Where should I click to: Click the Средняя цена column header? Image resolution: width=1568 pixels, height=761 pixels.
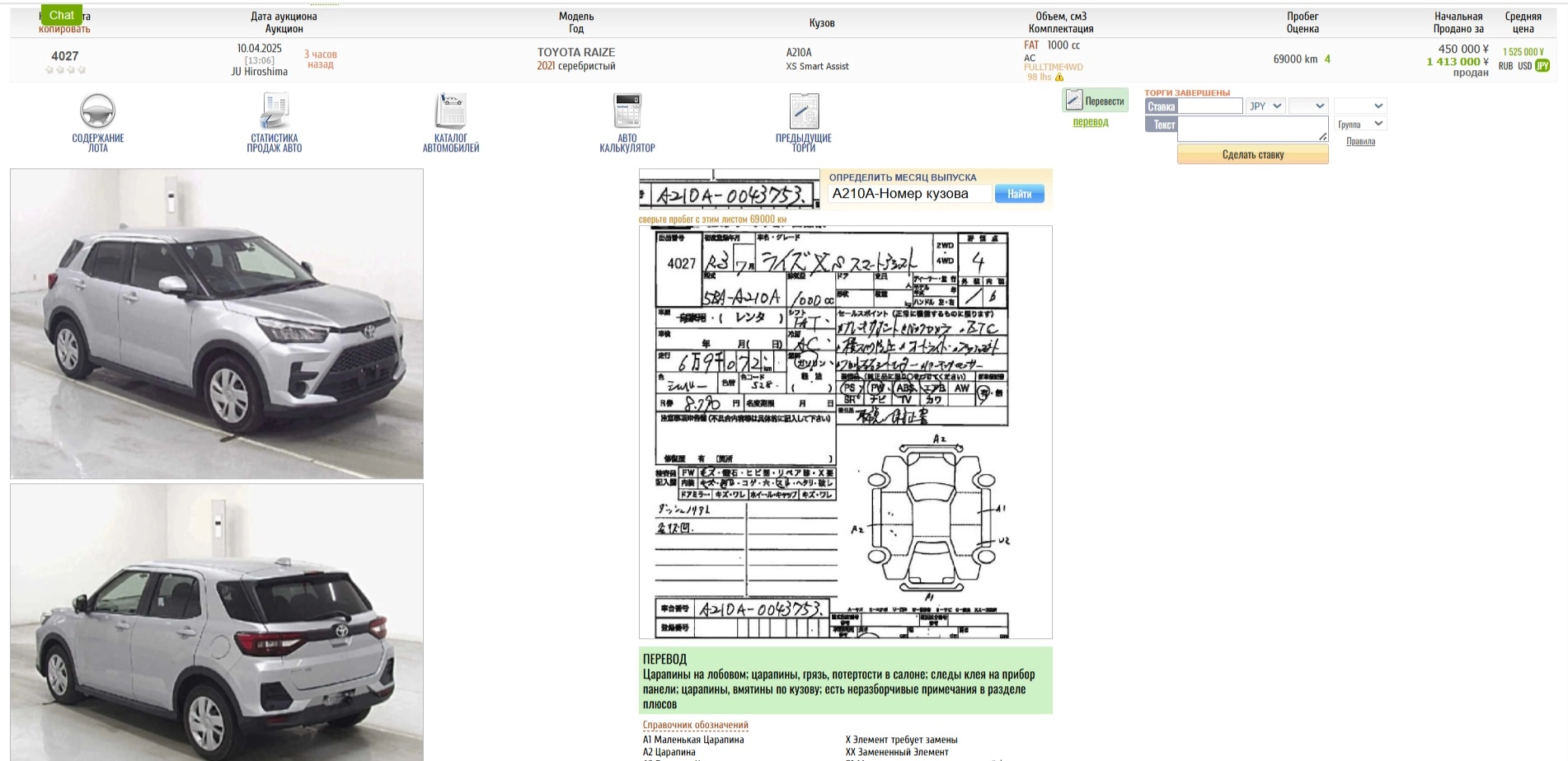[1523, 22]
